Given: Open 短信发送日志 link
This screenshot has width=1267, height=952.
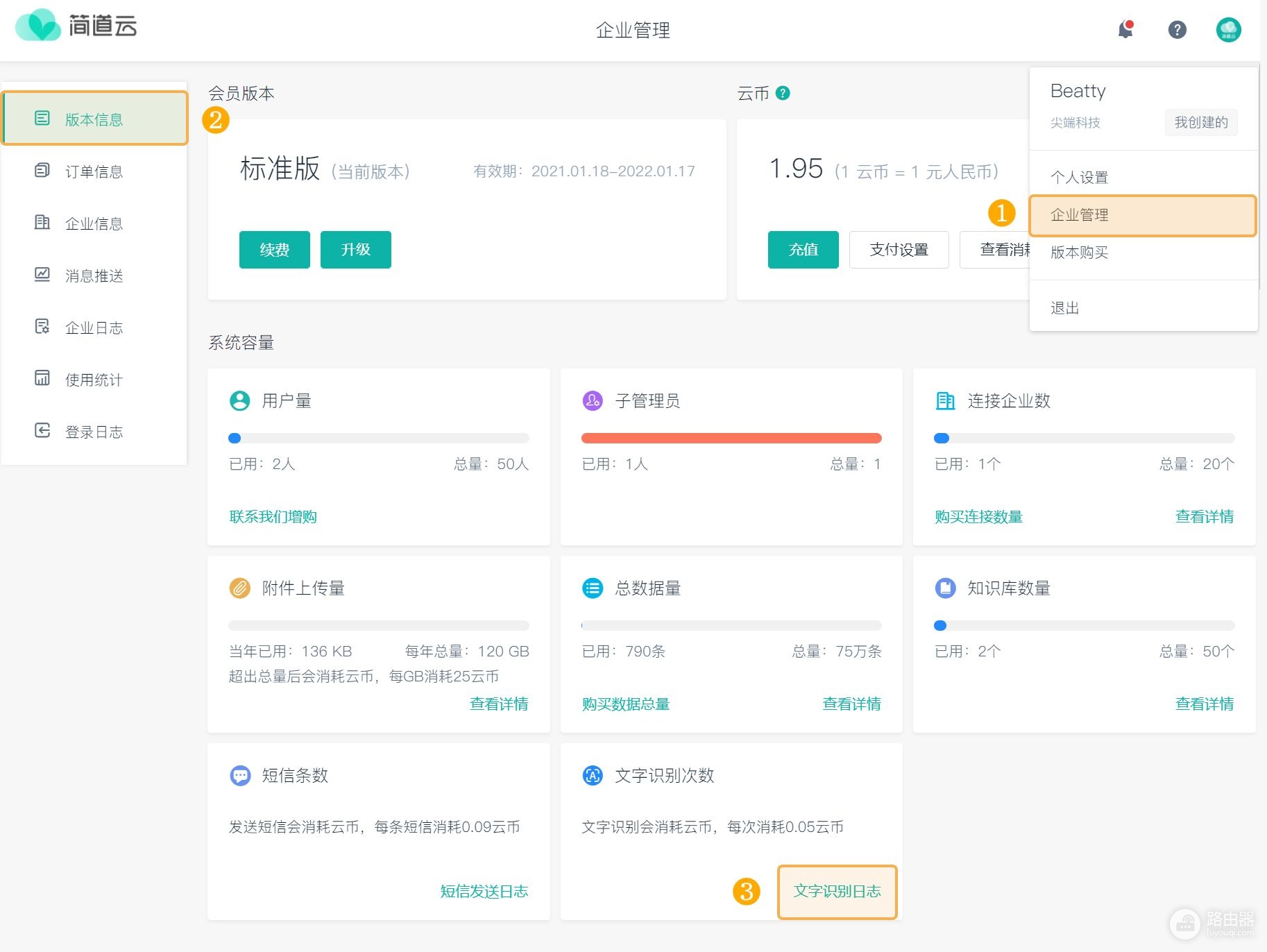Looking at the screenshot, I should [x=484, y=892].
